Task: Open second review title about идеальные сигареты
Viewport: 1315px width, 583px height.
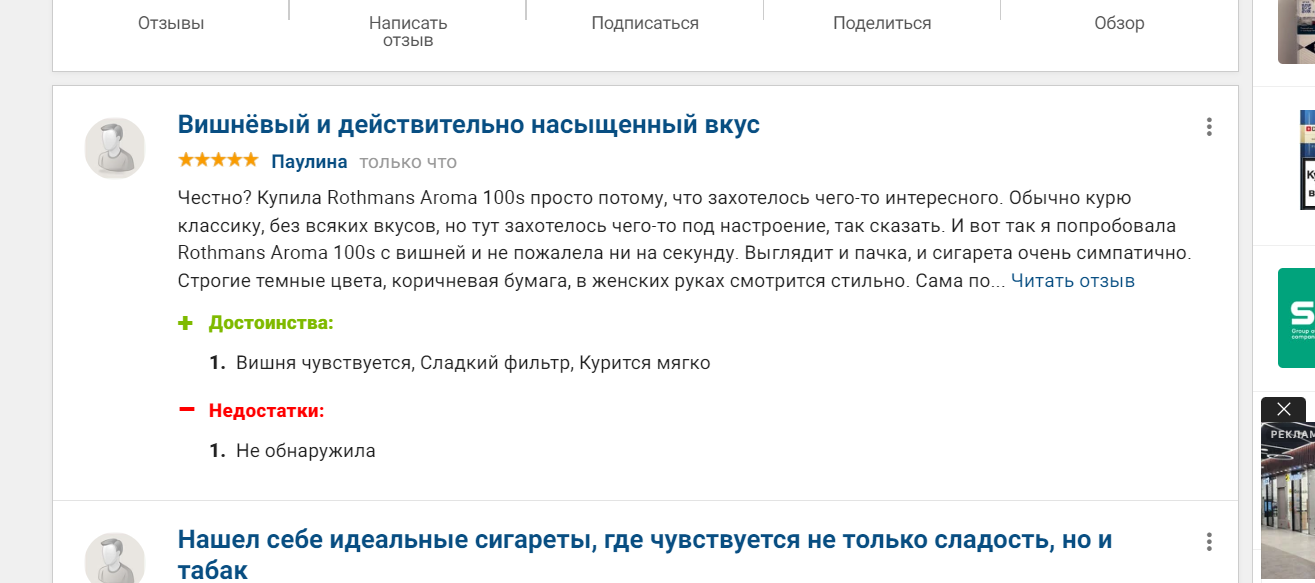Action: 645,555
